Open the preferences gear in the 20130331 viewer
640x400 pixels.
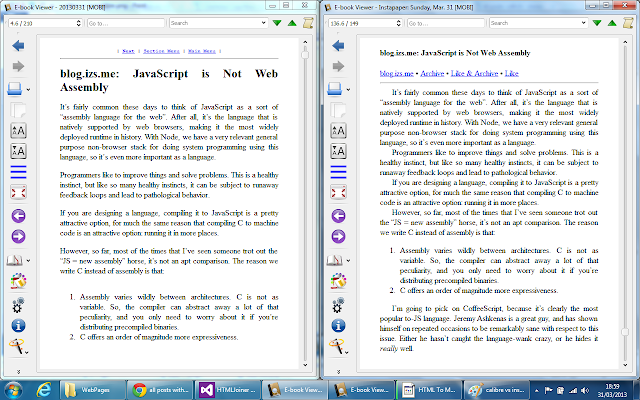point(18,305)
